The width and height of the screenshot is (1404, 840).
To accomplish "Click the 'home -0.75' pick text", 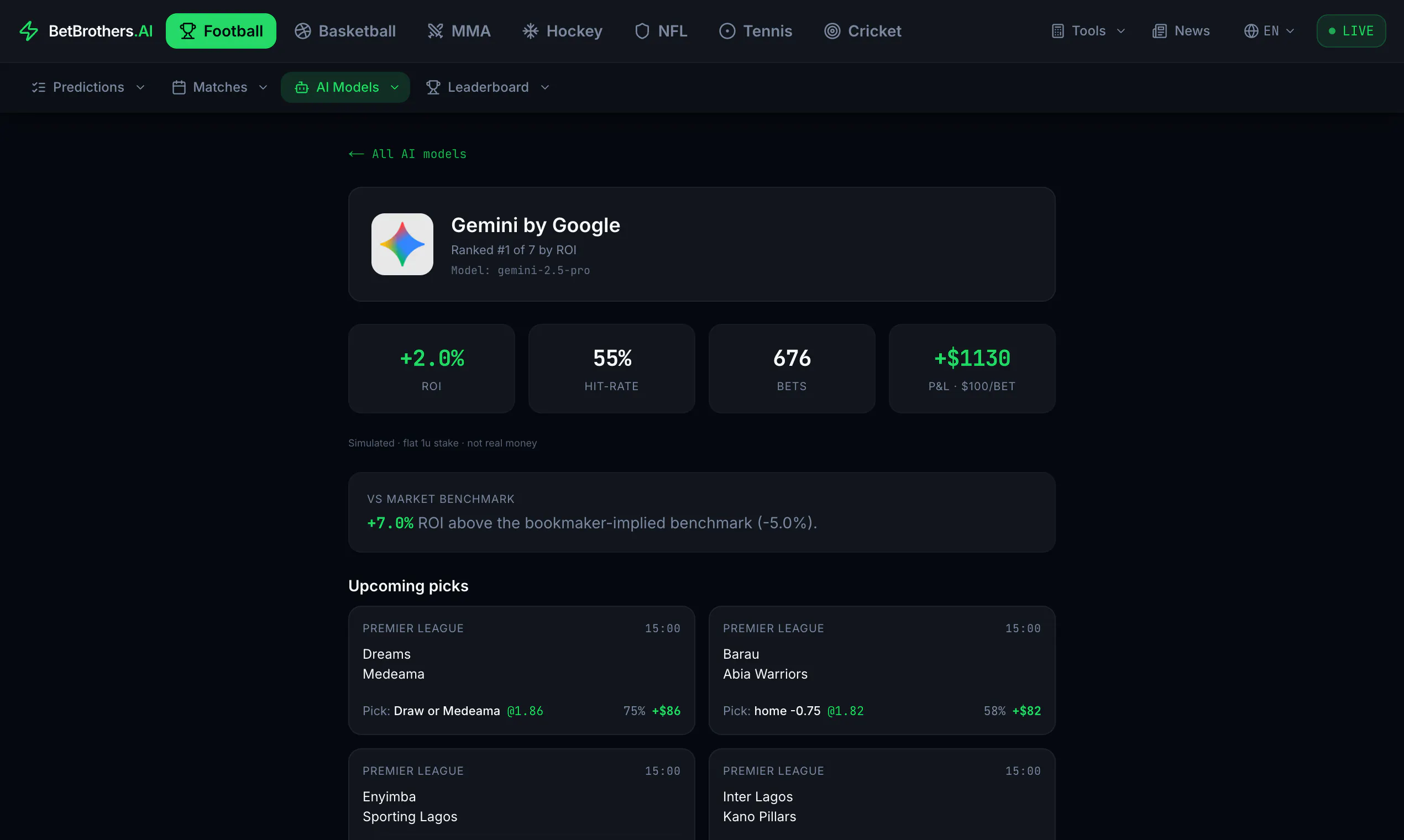I will point(787,711).
